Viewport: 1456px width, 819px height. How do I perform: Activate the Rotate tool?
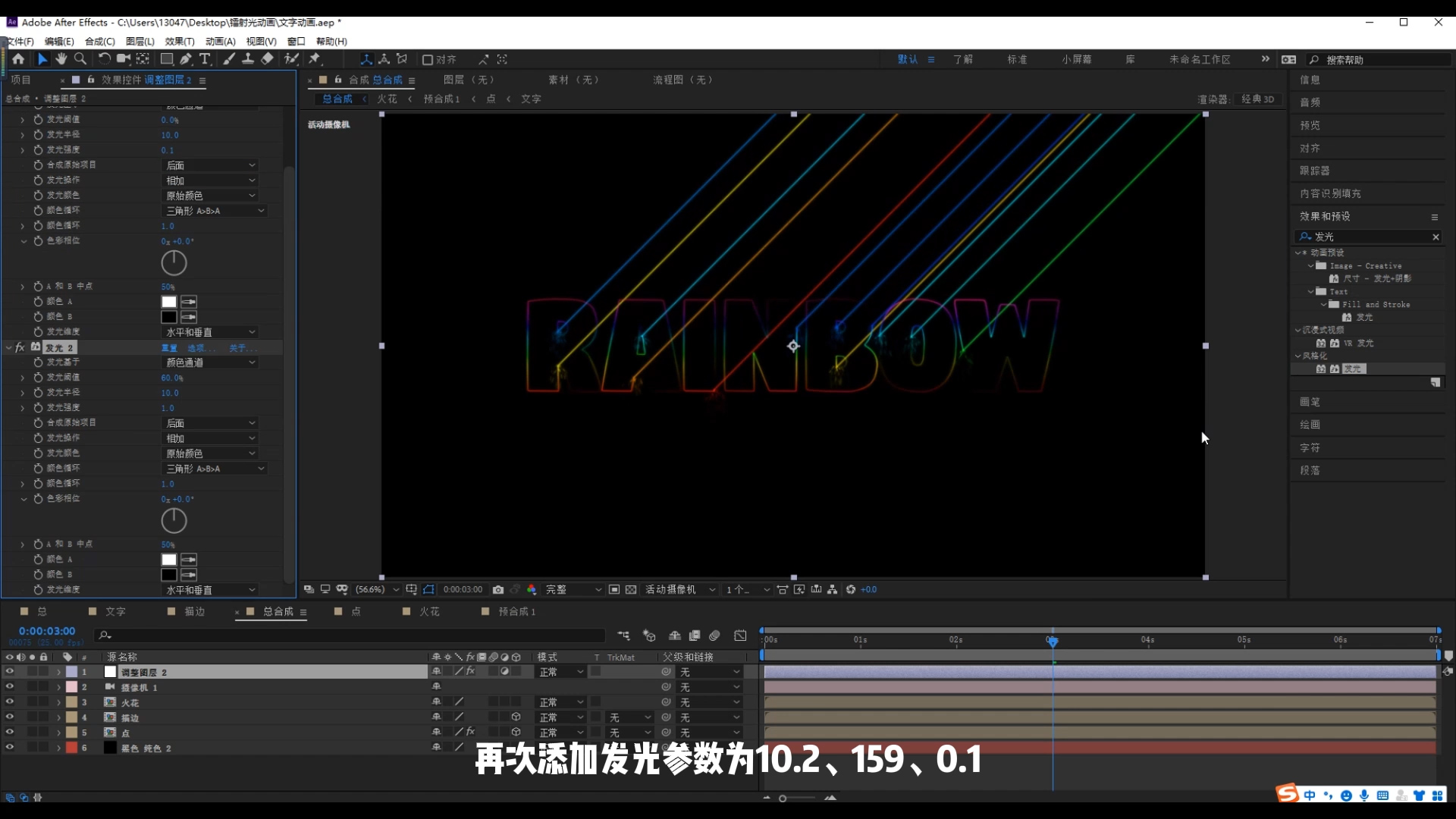(x=105, y=59)
